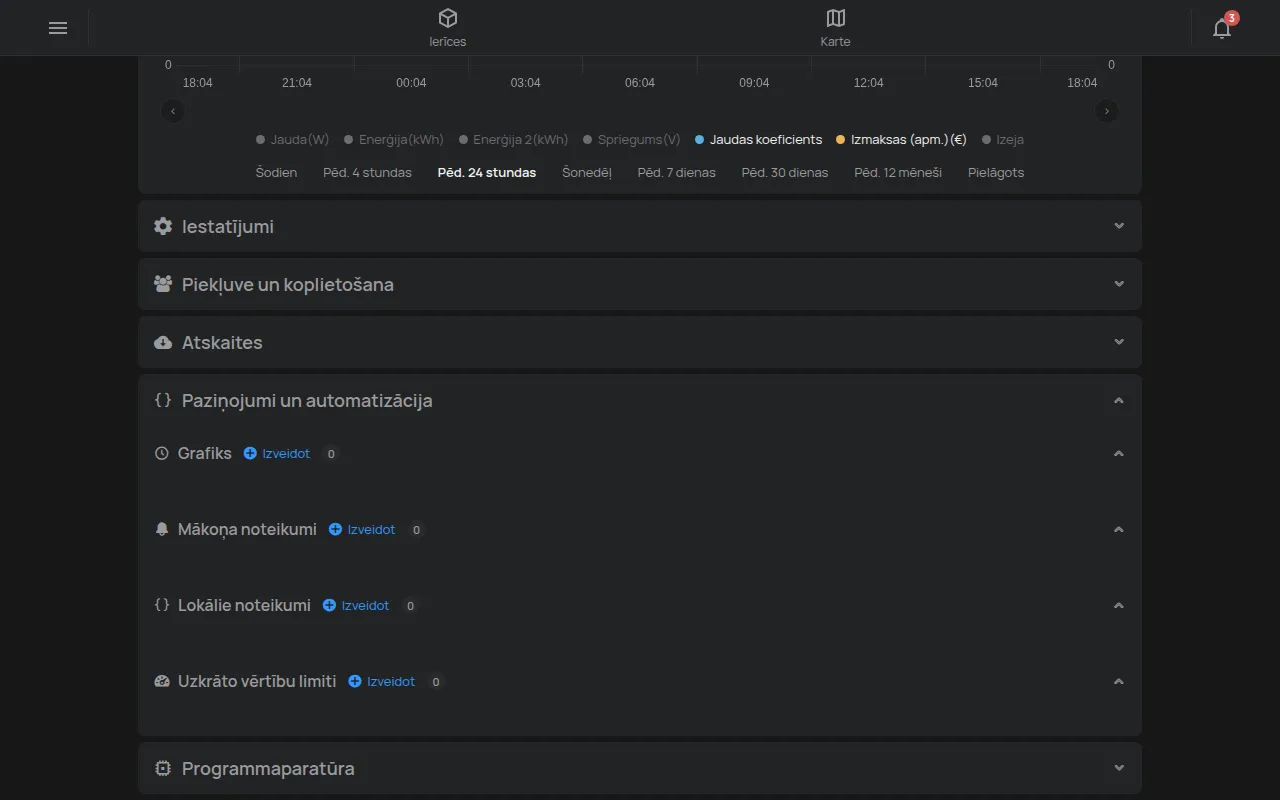Select Pēd. 30 dienas range
Image resolution: width=1280 pixels, height=800 pixels.
click(785, 172)
